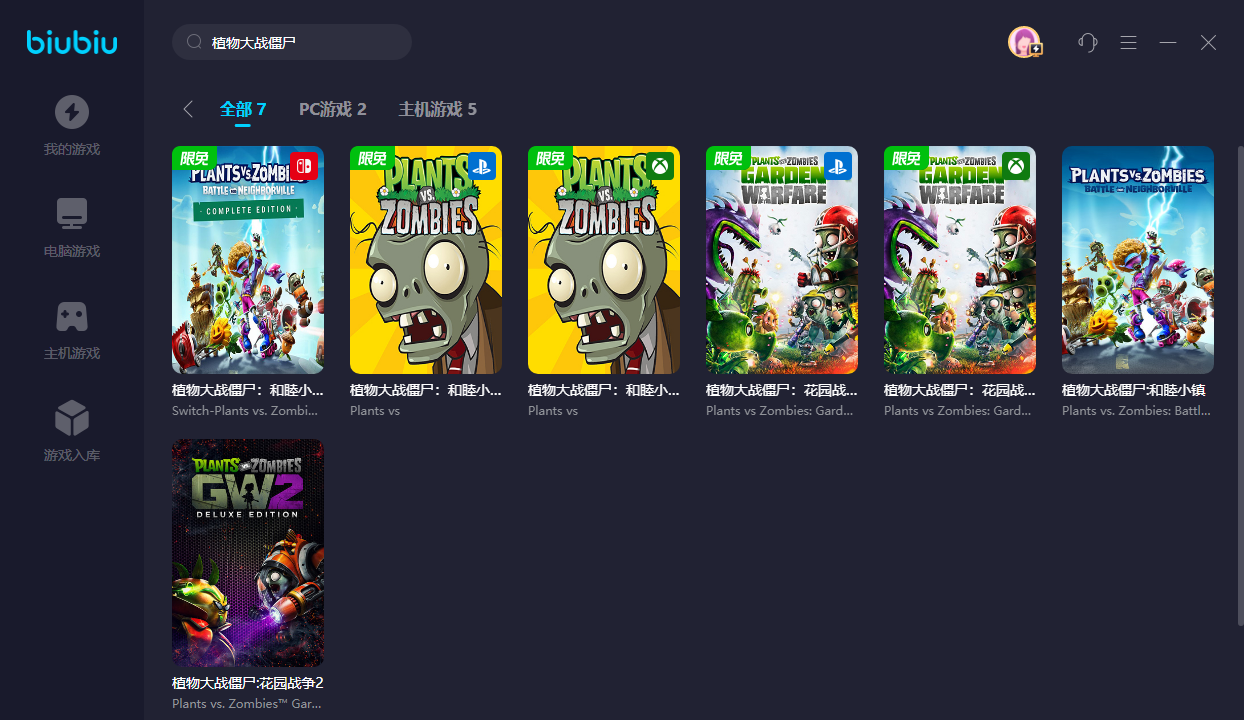Open console games gamepad icon
The width and height of the screenshot is (1244, 720).
coord(71,316)
